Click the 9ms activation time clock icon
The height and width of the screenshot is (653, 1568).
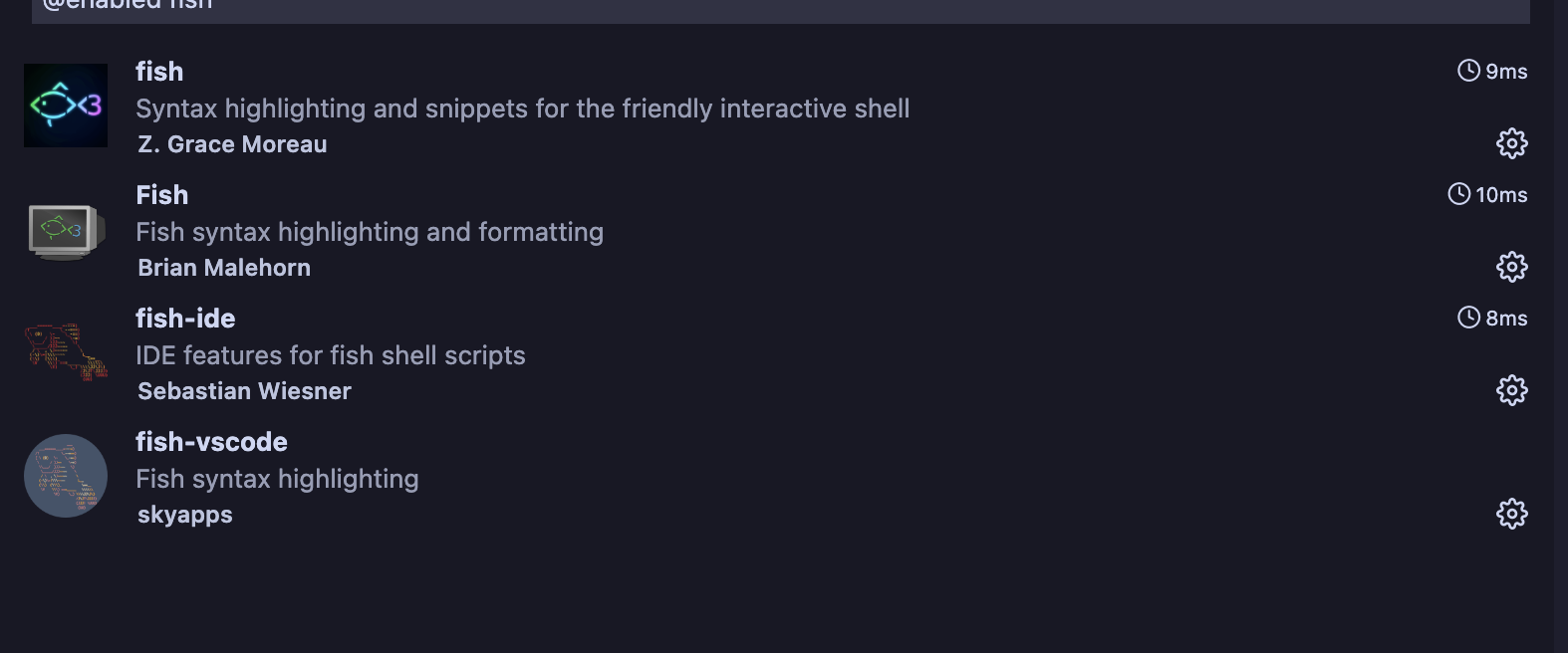tap(1468, 71)
